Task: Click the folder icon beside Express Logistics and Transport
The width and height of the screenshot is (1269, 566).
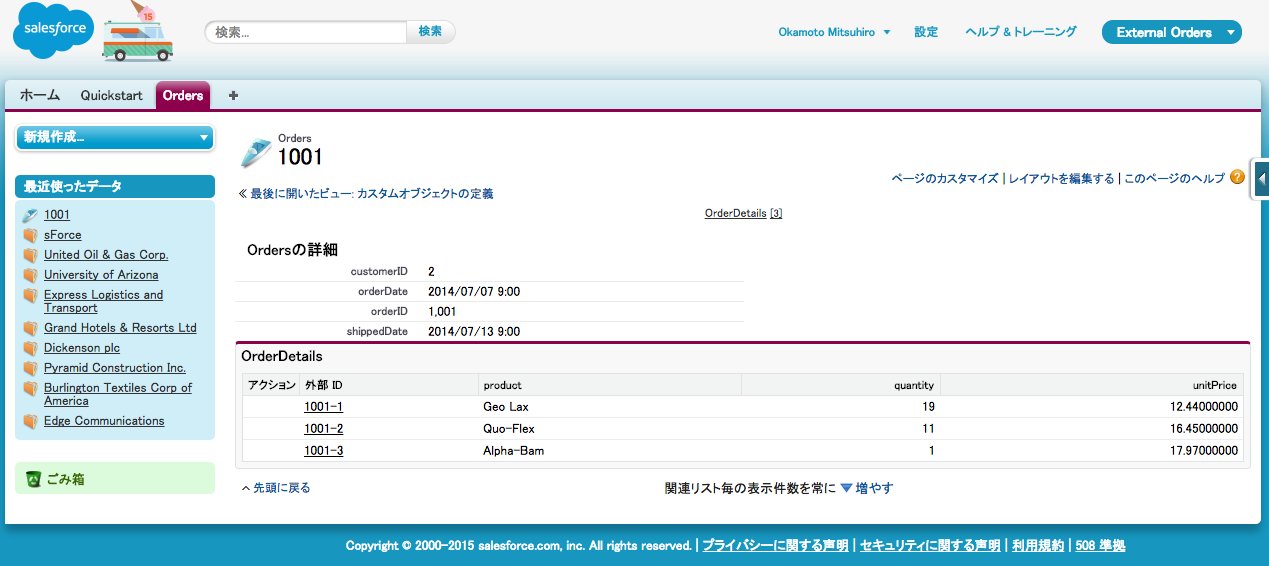Action: point(30,295)
